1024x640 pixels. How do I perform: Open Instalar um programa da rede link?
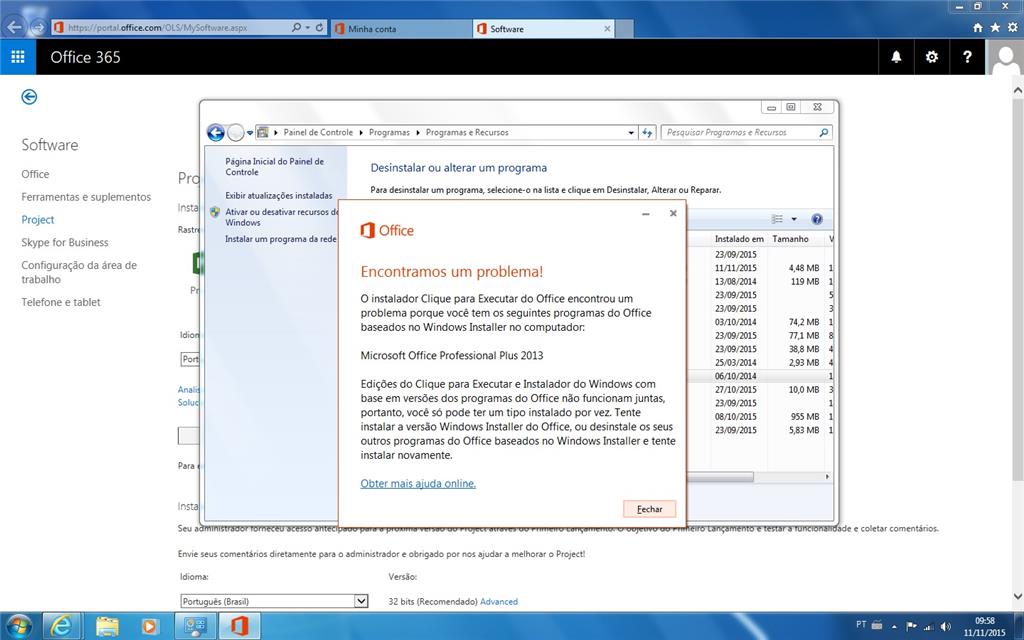click(281, 239)
